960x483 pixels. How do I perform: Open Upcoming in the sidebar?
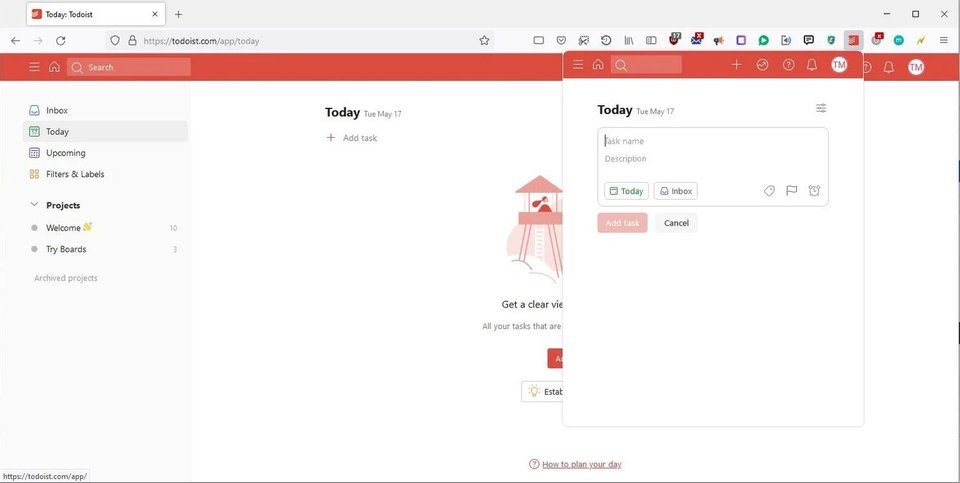pyautogui.click(x=105, y=153)
